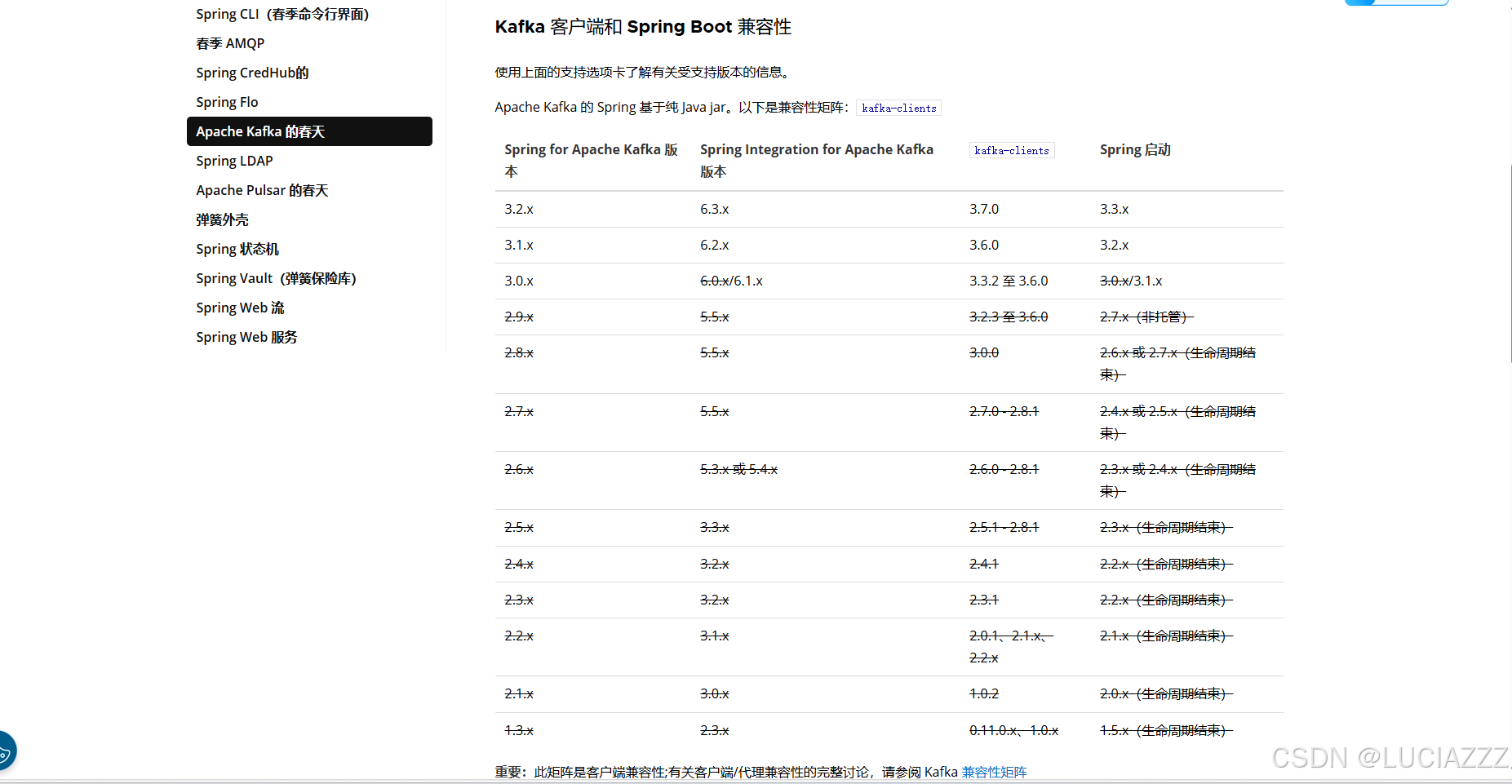Click the 3.0.0 kafka-clients cell
The width and height of the screenshot is (1512, 784).
tap(984, 352)
